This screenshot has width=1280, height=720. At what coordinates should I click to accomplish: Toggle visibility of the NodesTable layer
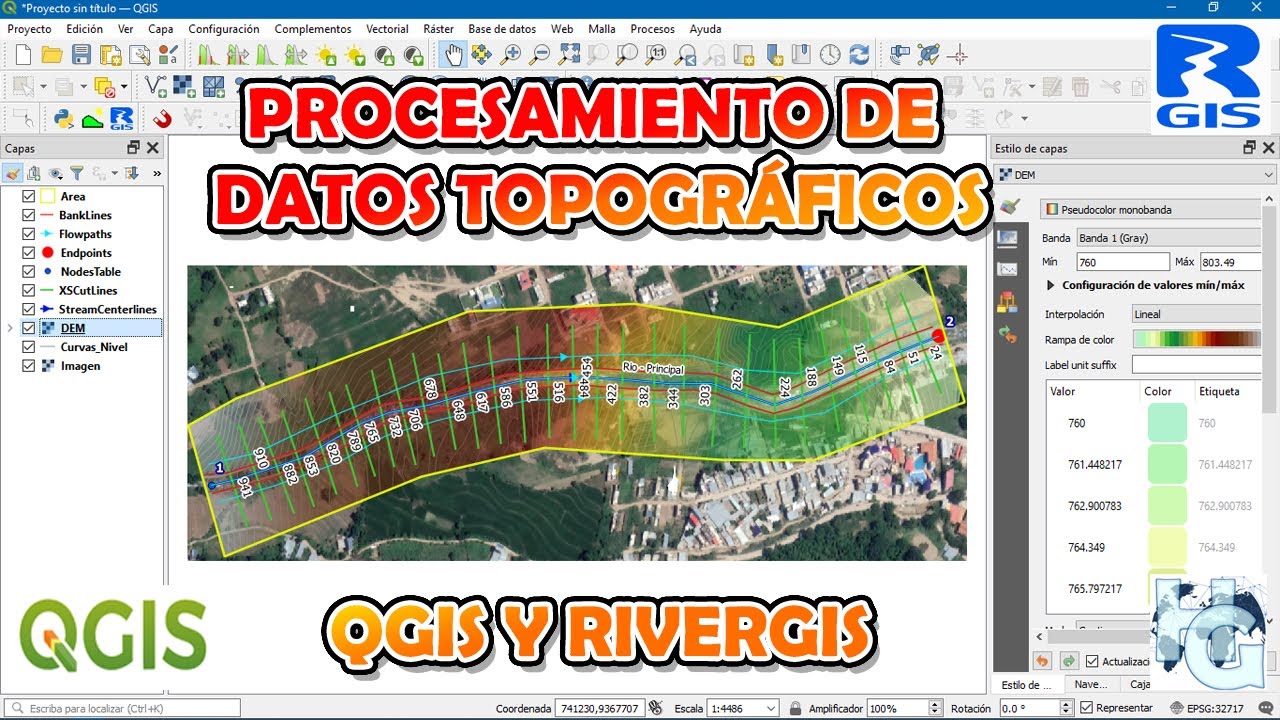[28, 272]
